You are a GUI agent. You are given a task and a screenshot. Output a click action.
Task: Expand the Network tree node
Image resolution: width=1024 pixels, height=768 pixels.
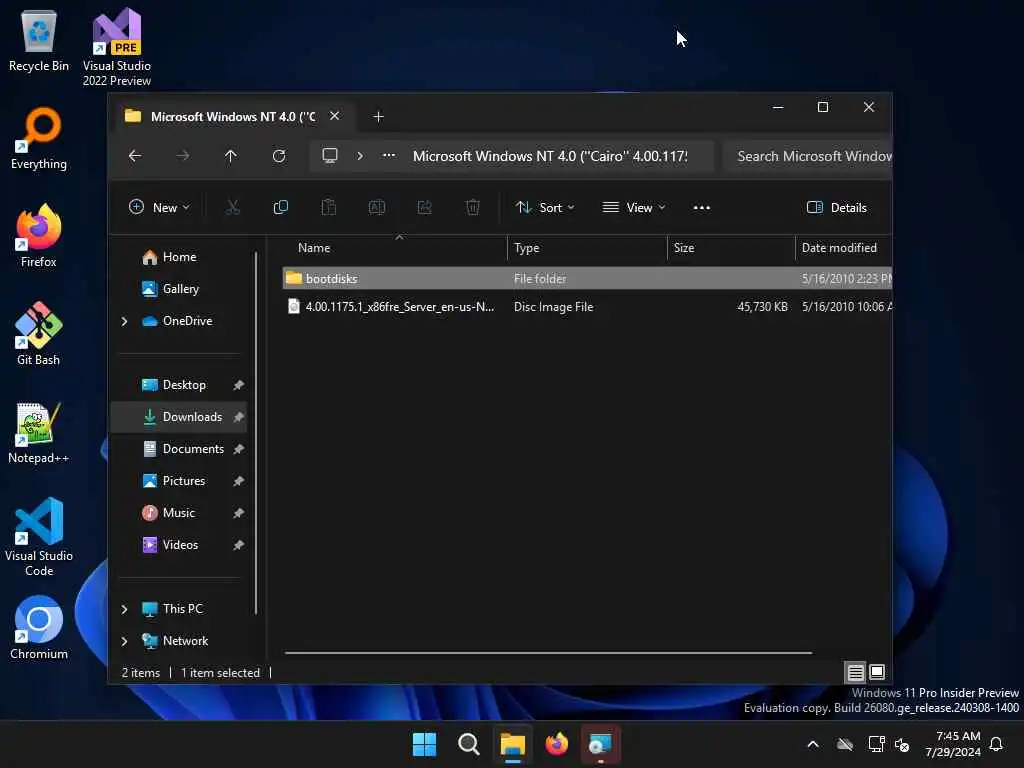[124, 641]
